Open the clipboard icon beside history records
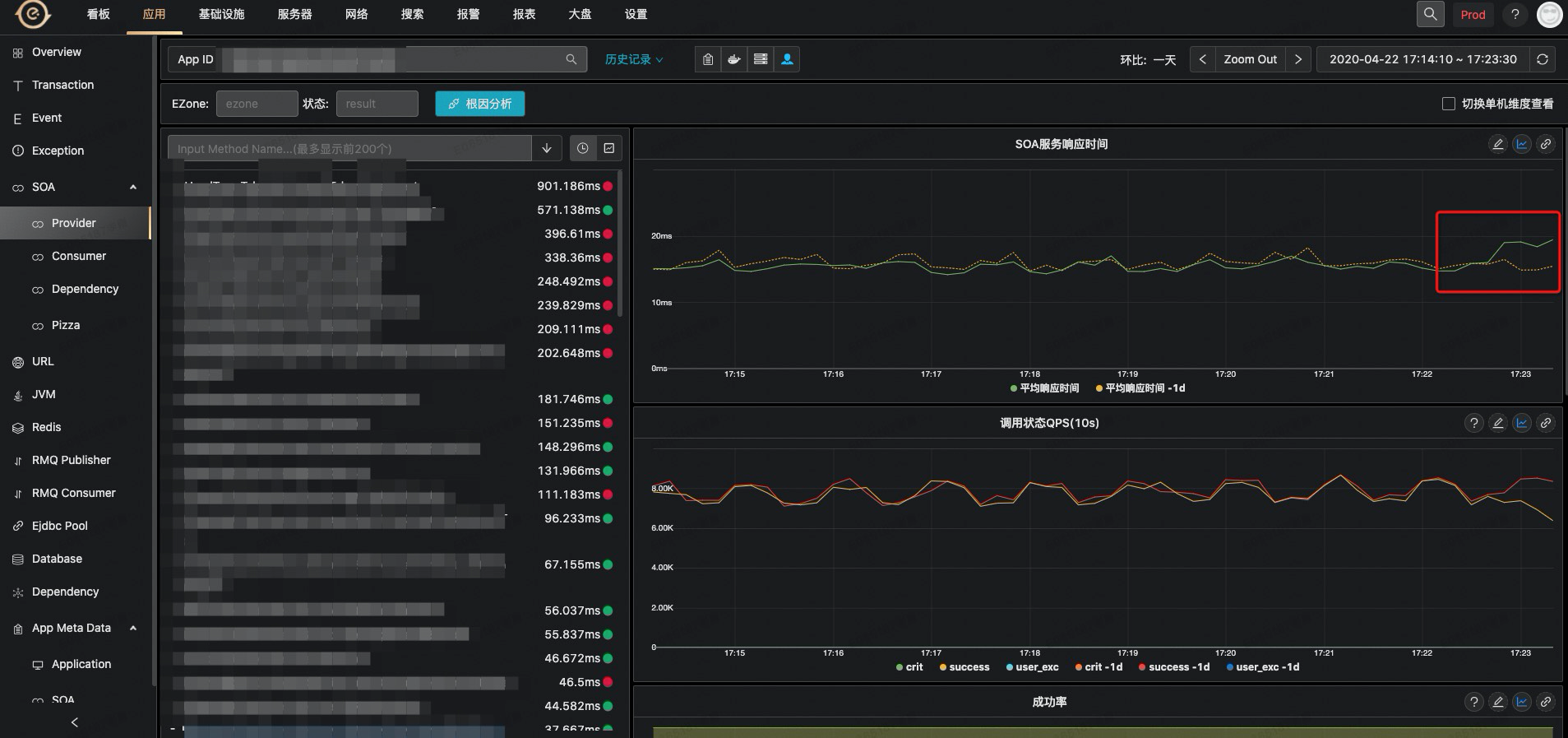Viewport: 1568px width, 738px height. click(x=707, y=59)
